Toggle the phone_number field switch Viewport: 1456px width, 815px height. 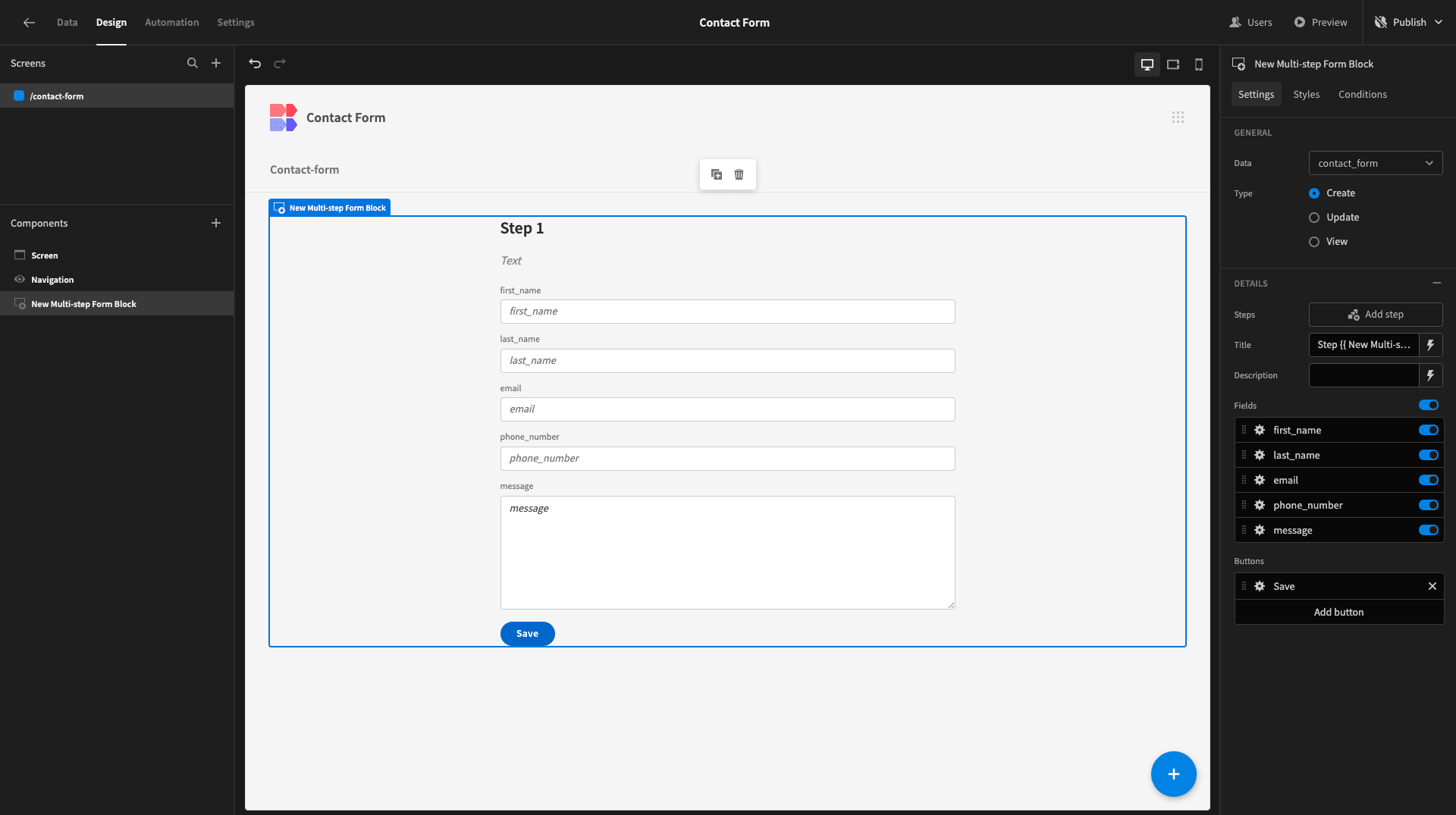[x=1429, y=505]
